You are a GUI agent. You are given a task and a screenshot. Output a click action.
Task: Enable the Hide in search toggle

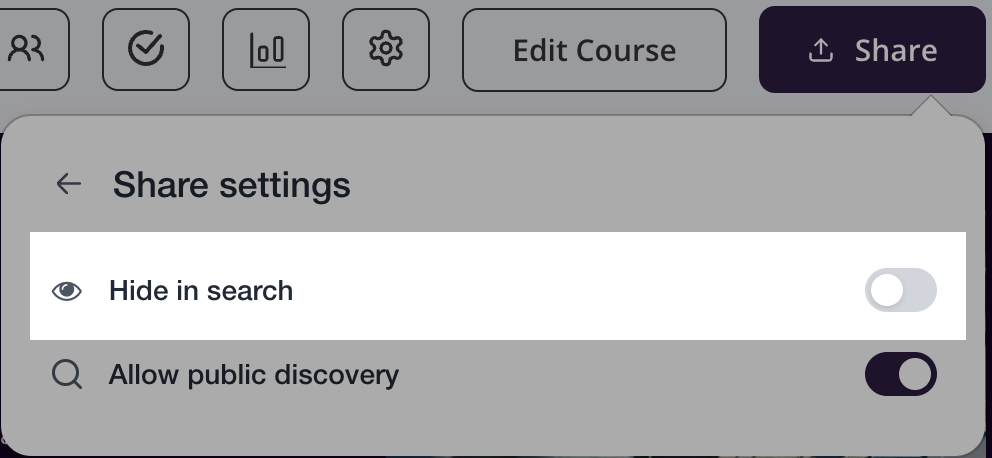[x=900, y=291]
